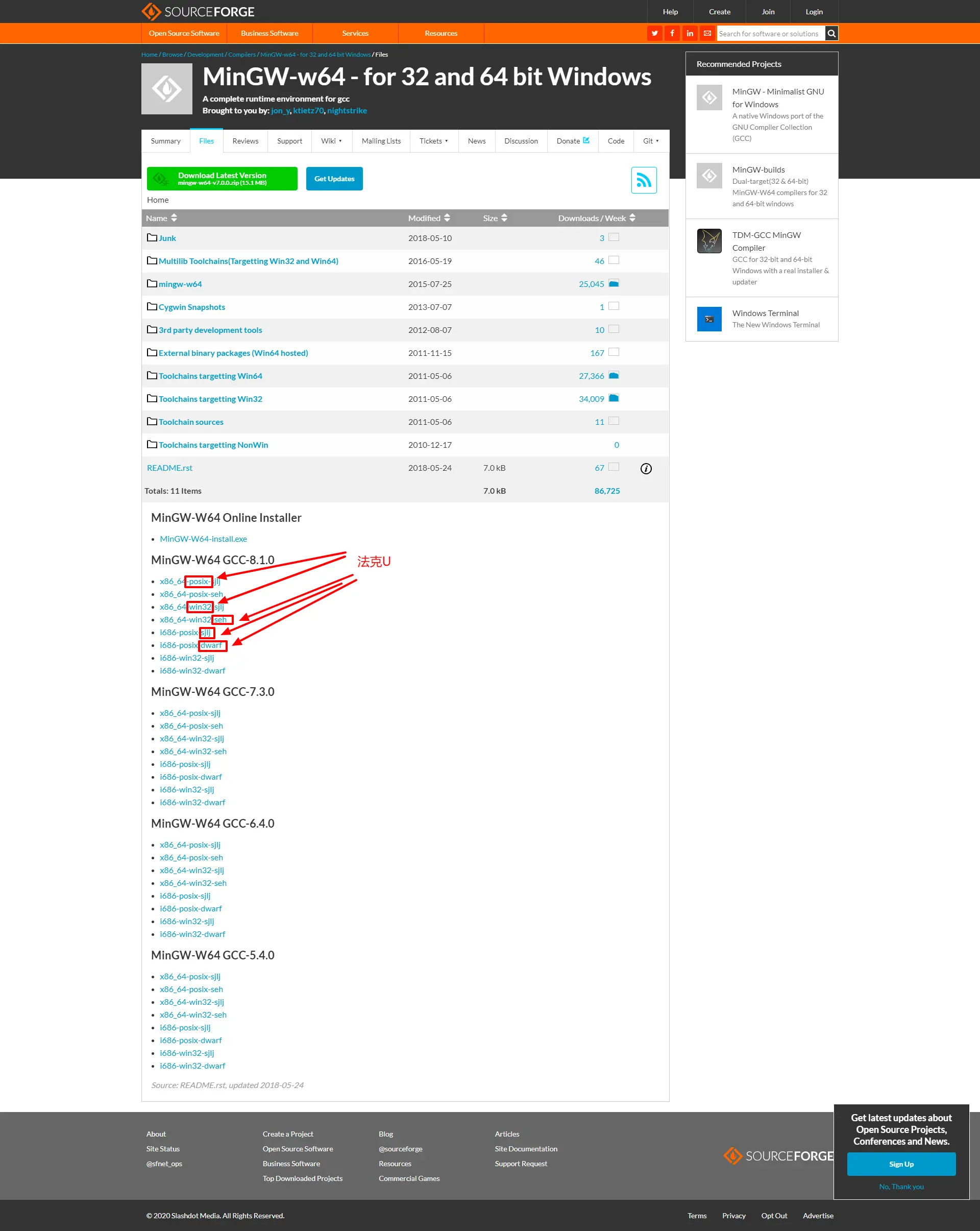
Task: Click the README.rst info icon
Action: pos(646,468)
